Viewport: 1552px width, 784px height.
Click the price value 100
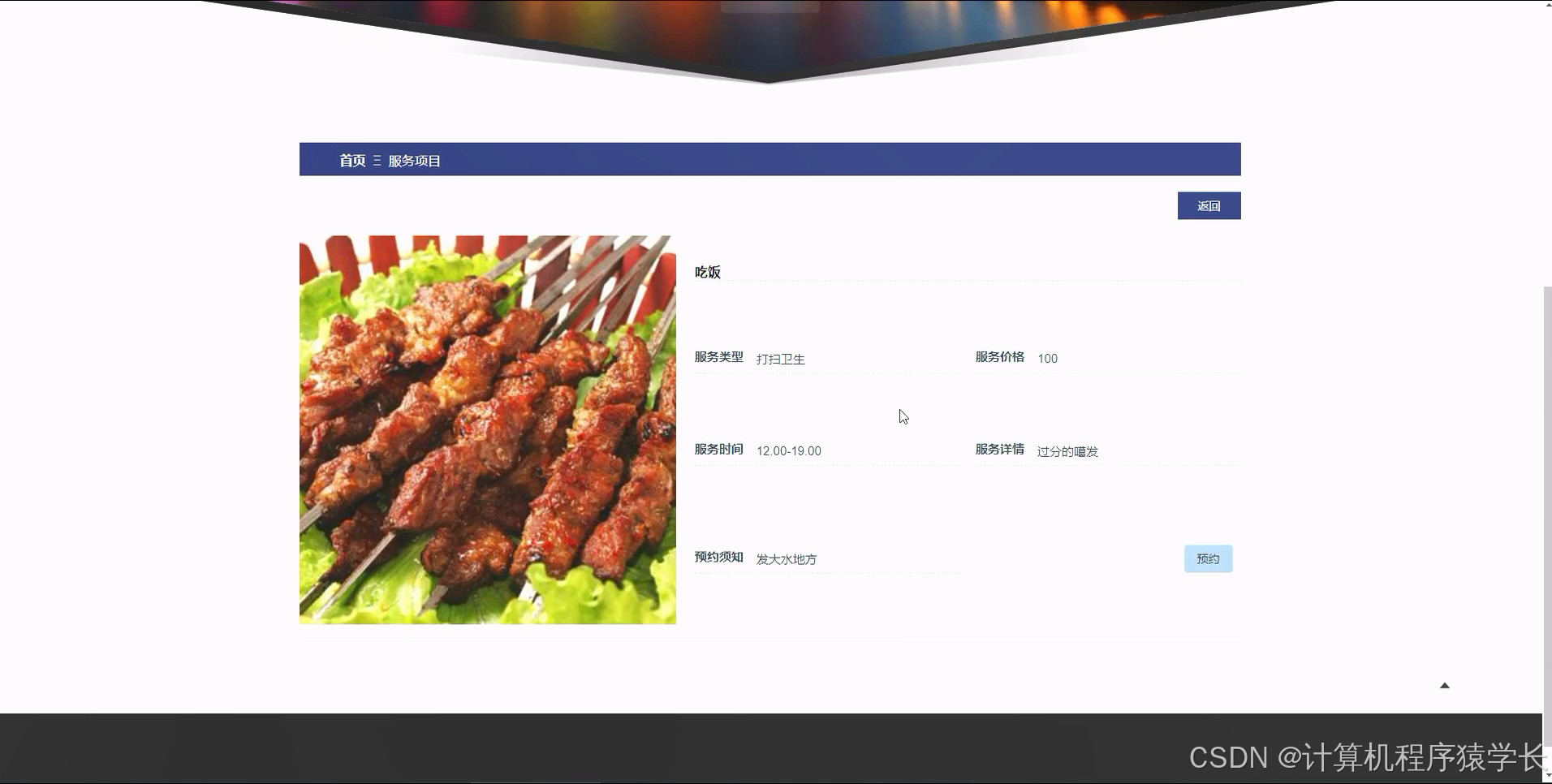click(x=1047, y=359)
